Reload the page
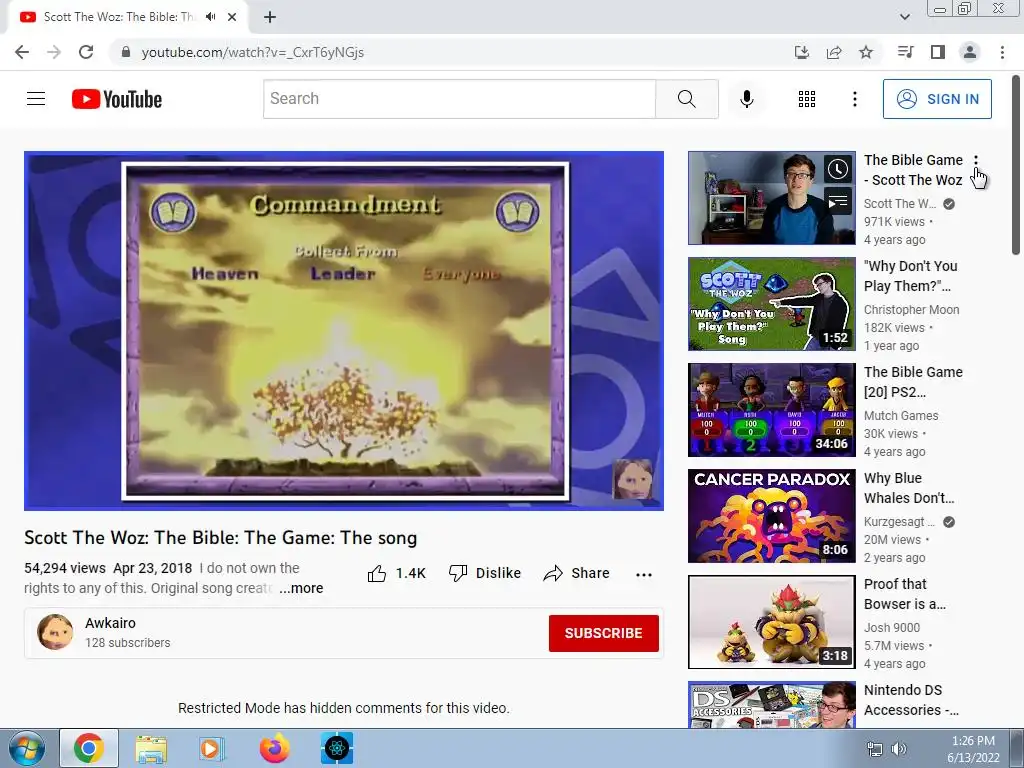Viewport: 1024px width, 768px height. click(x=86, y=52)
